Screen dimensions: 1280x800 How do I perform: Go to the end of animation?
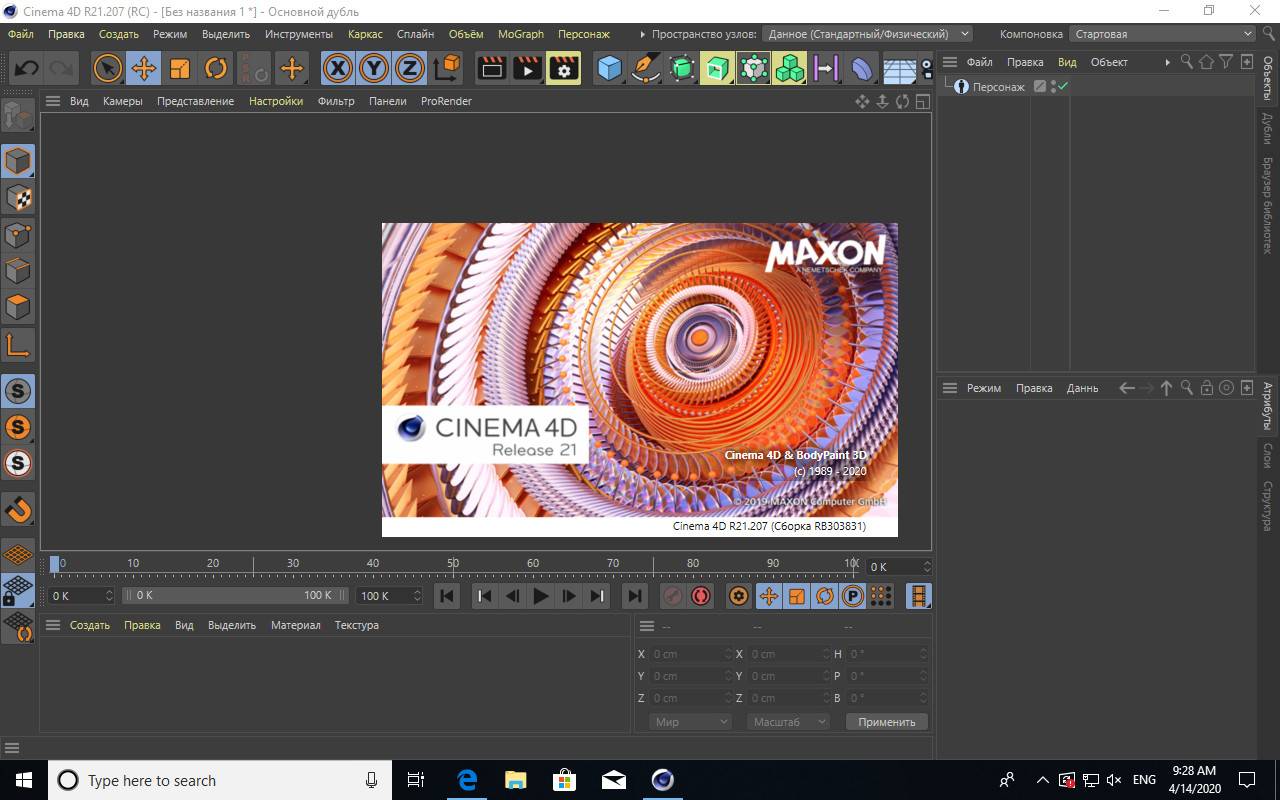(634, 596)
